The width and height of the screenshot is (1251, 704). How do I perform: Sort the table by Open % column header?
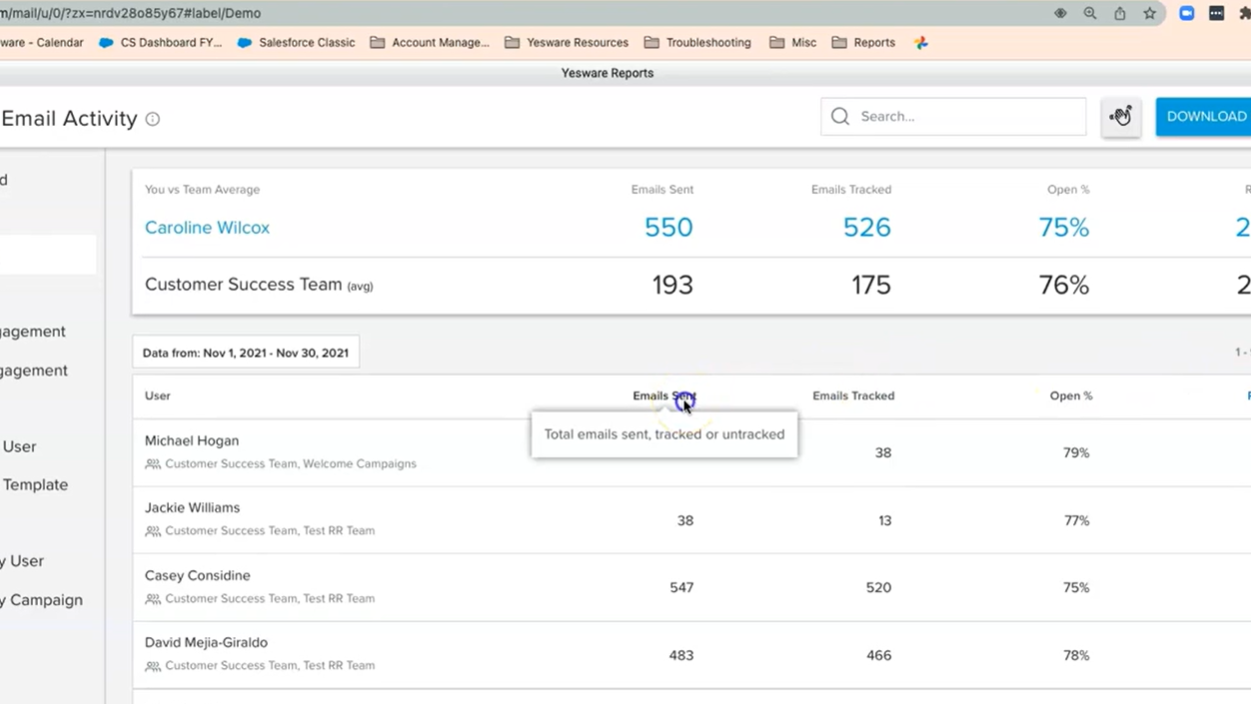click(1071, 396)
